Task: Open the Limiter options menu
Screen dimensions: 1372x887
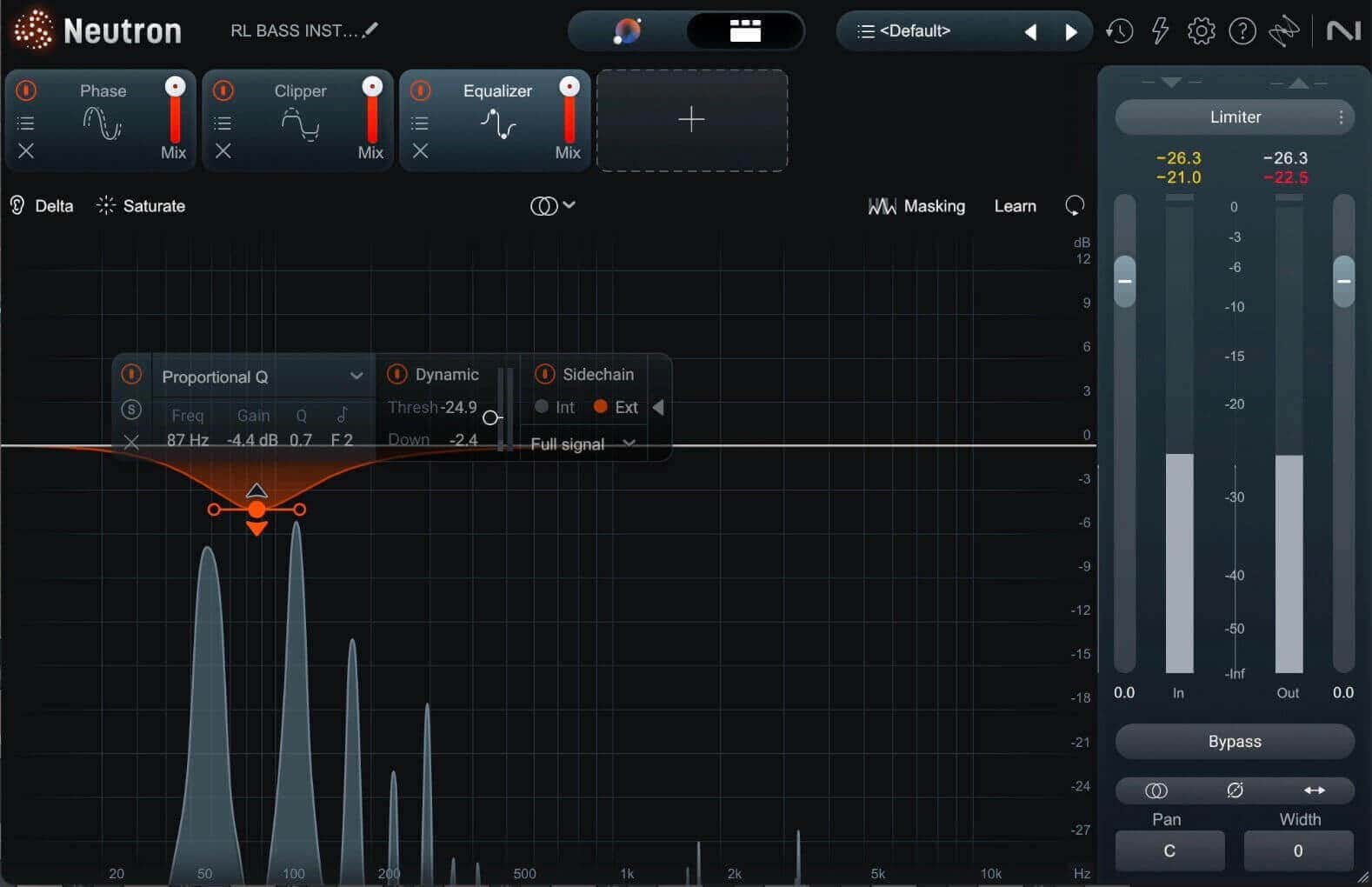Action: [x=1341, y=117]
